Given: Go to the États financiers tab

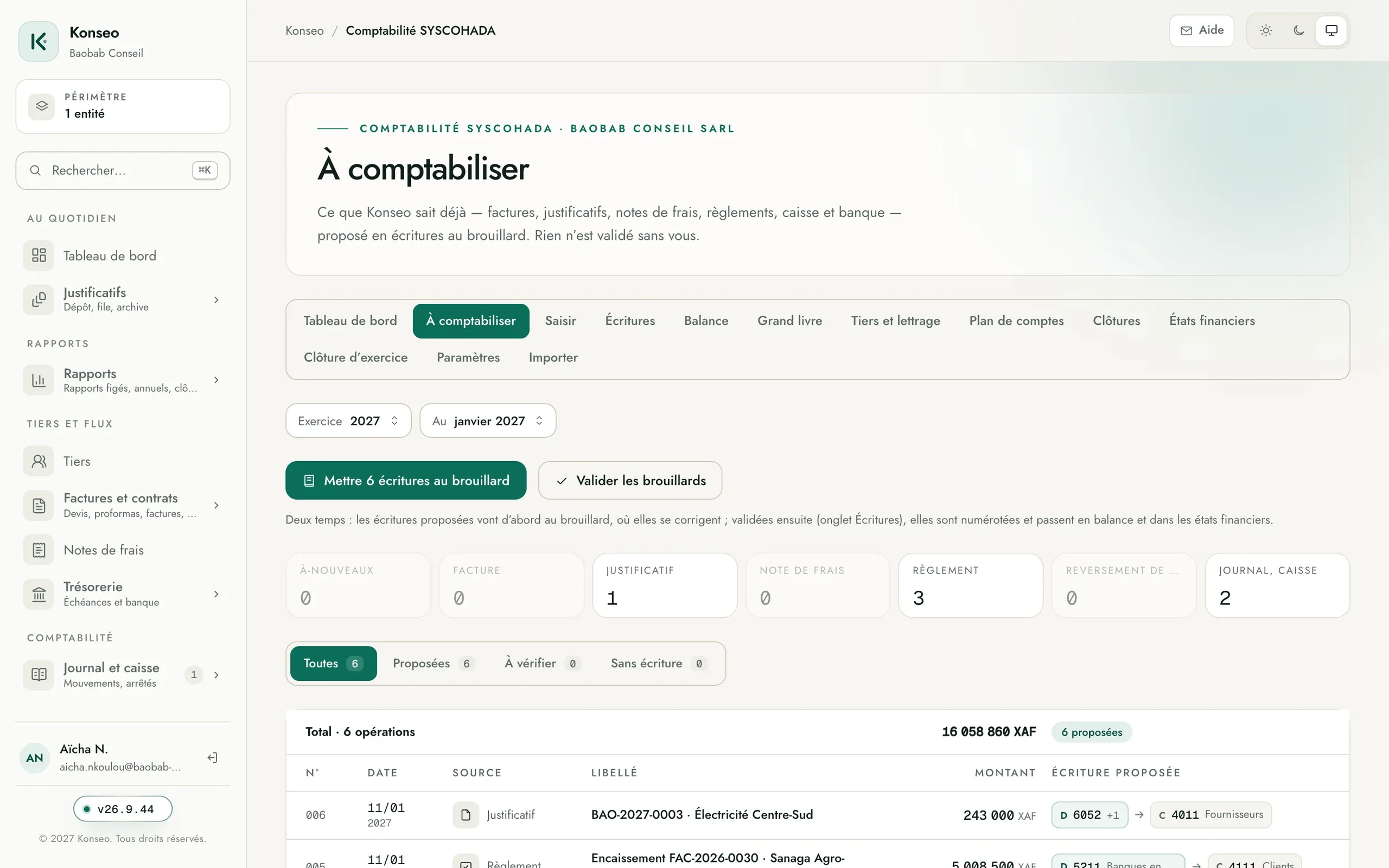Looking at the screenshot, I should (x=1212, y=321).
